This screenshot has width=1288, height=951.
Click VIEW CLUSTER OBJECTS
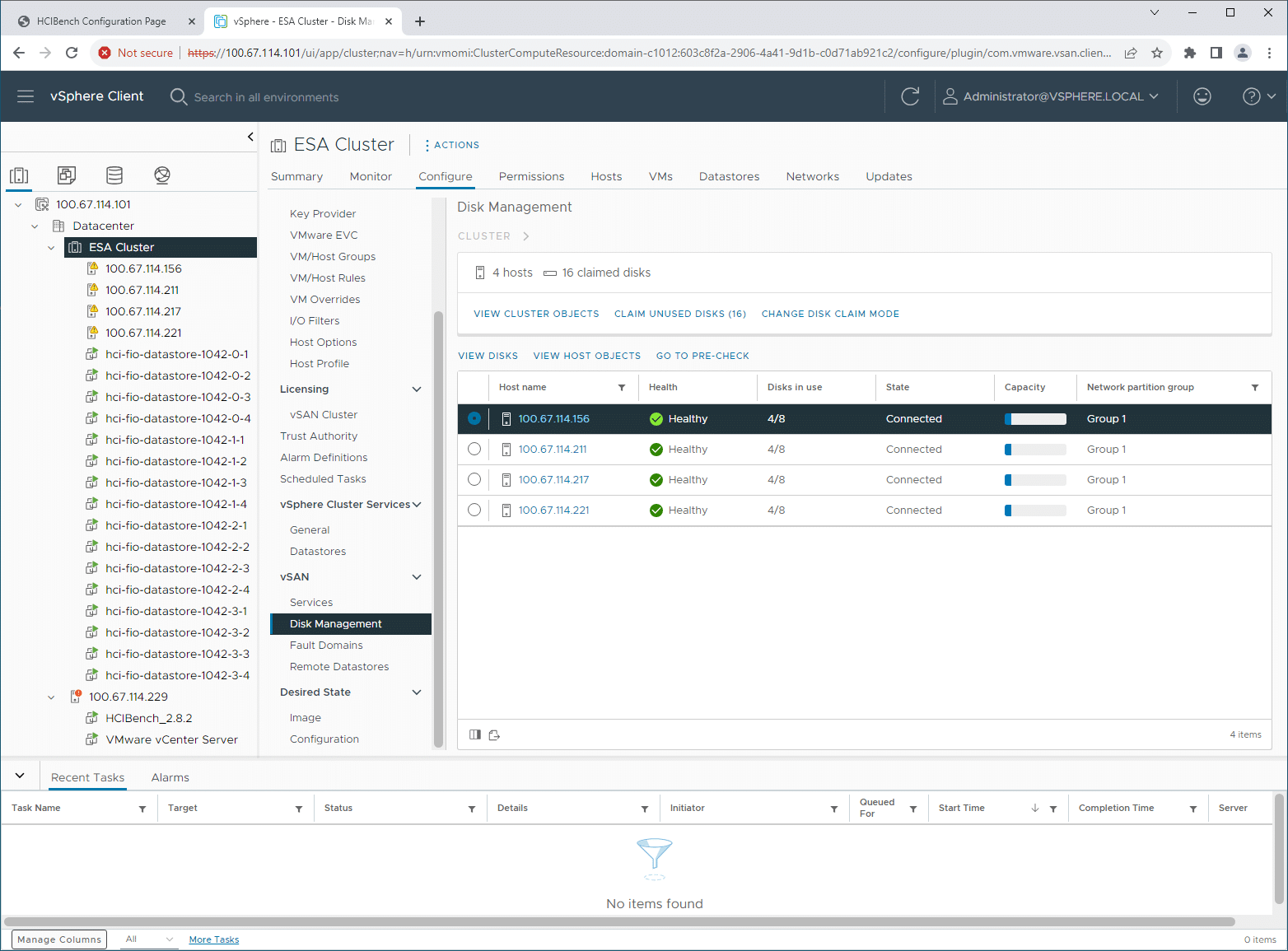click(x=536, y=314)
